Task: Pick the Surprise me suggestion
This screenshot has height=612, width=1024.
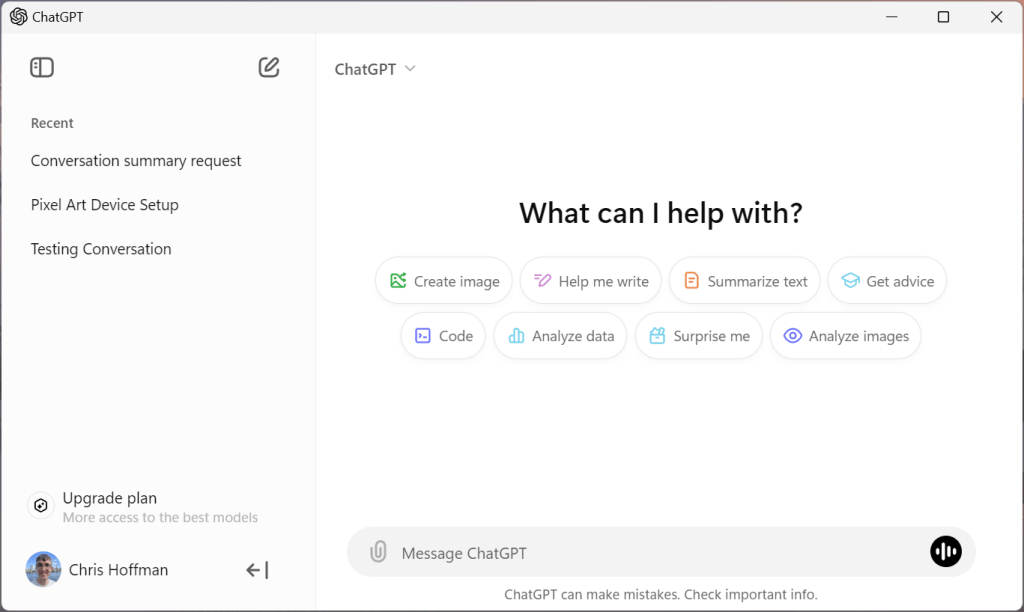Action: (699, 336)
